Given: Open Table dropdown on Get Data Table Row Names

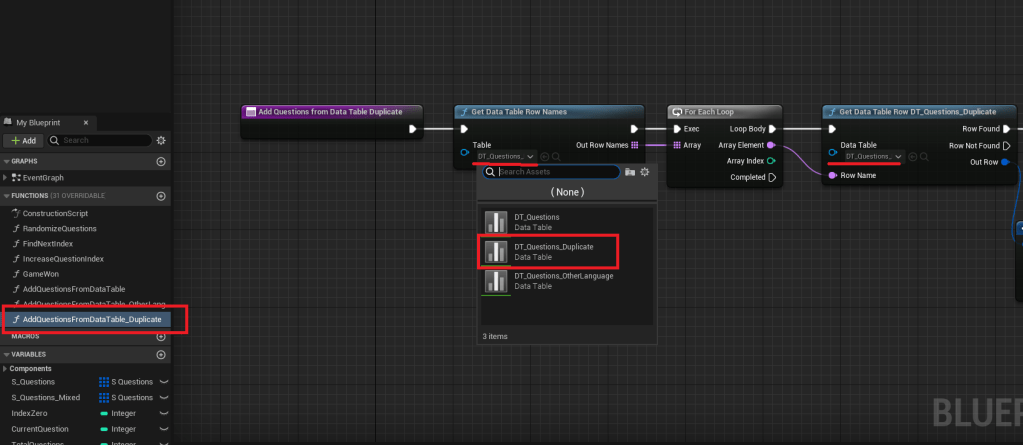Looking at the screenshot, I should click(507, 157).
